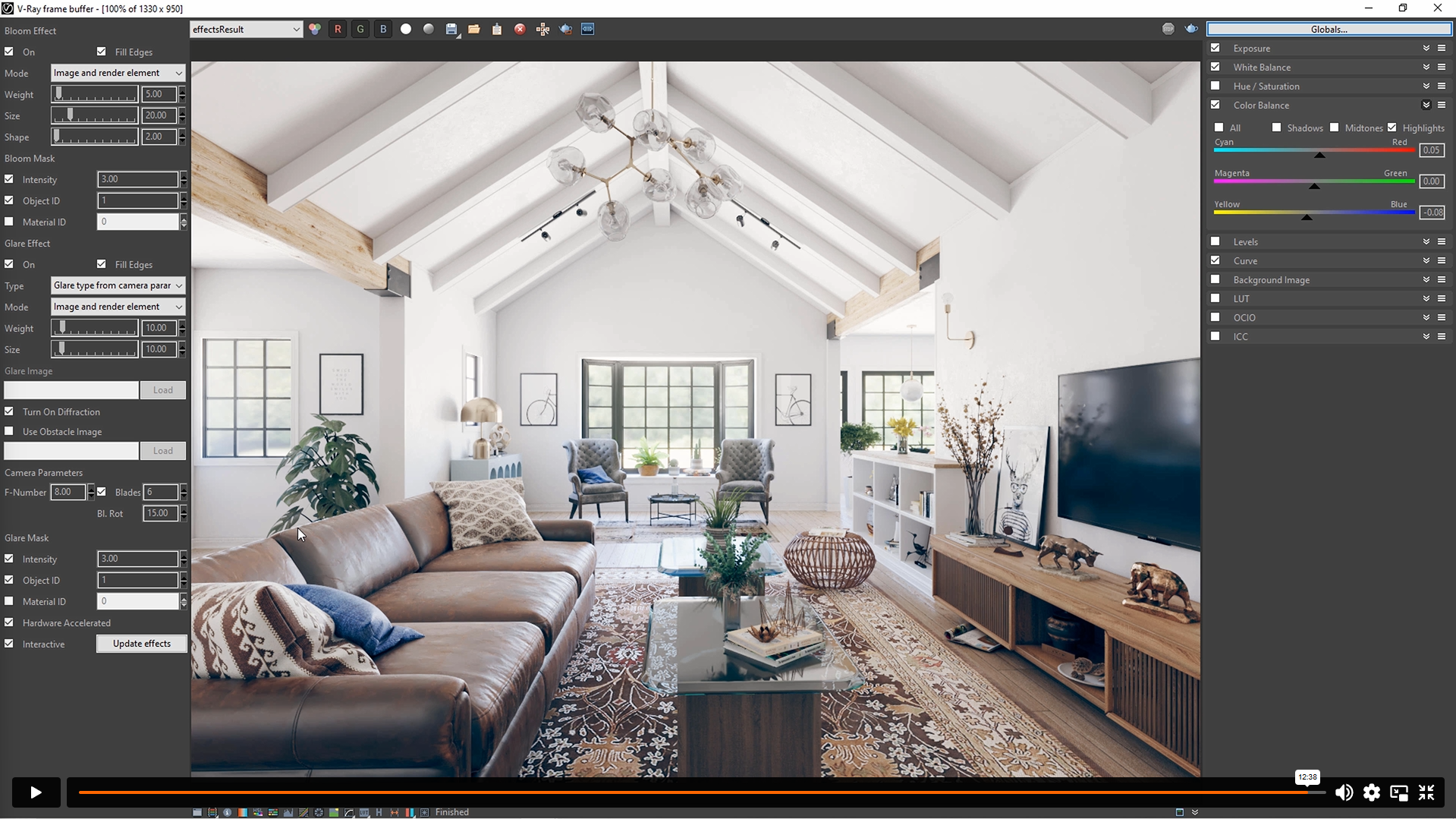Toggle picture-in-picture video icon
Viewport: 1456px width, 819px height.
tap(1399, 792)
